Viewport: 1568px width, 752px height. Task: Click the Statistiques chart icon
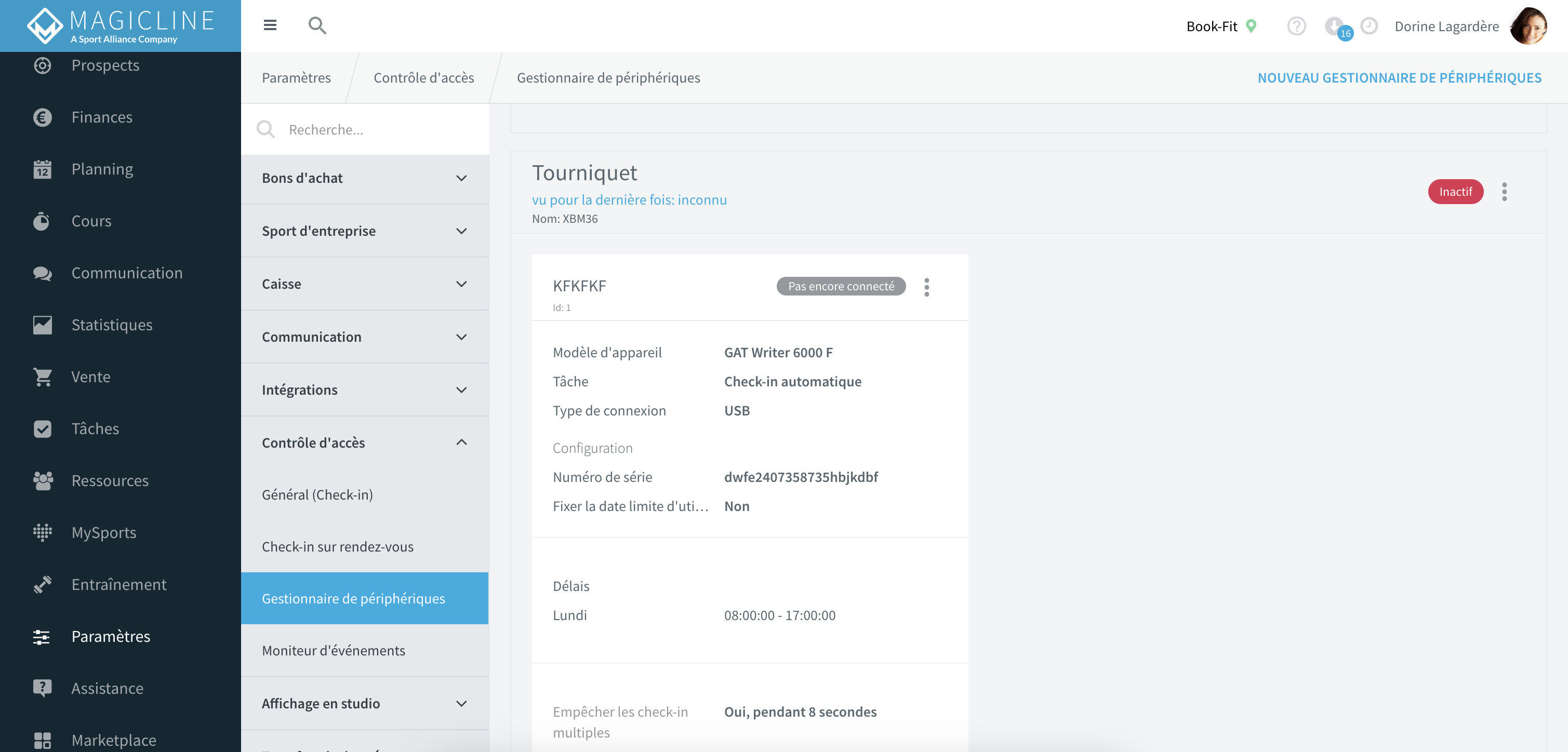42,325
